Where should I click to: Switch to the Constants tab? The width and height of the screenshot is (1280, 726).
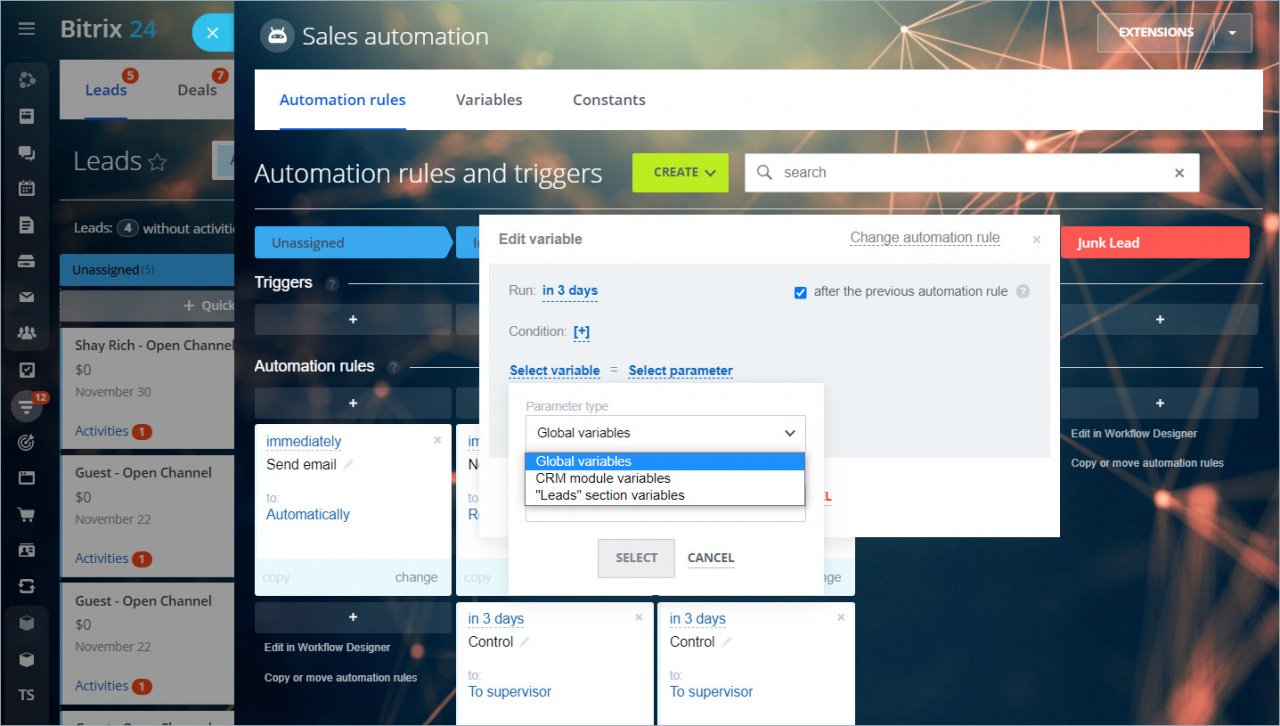click(609, 100)
